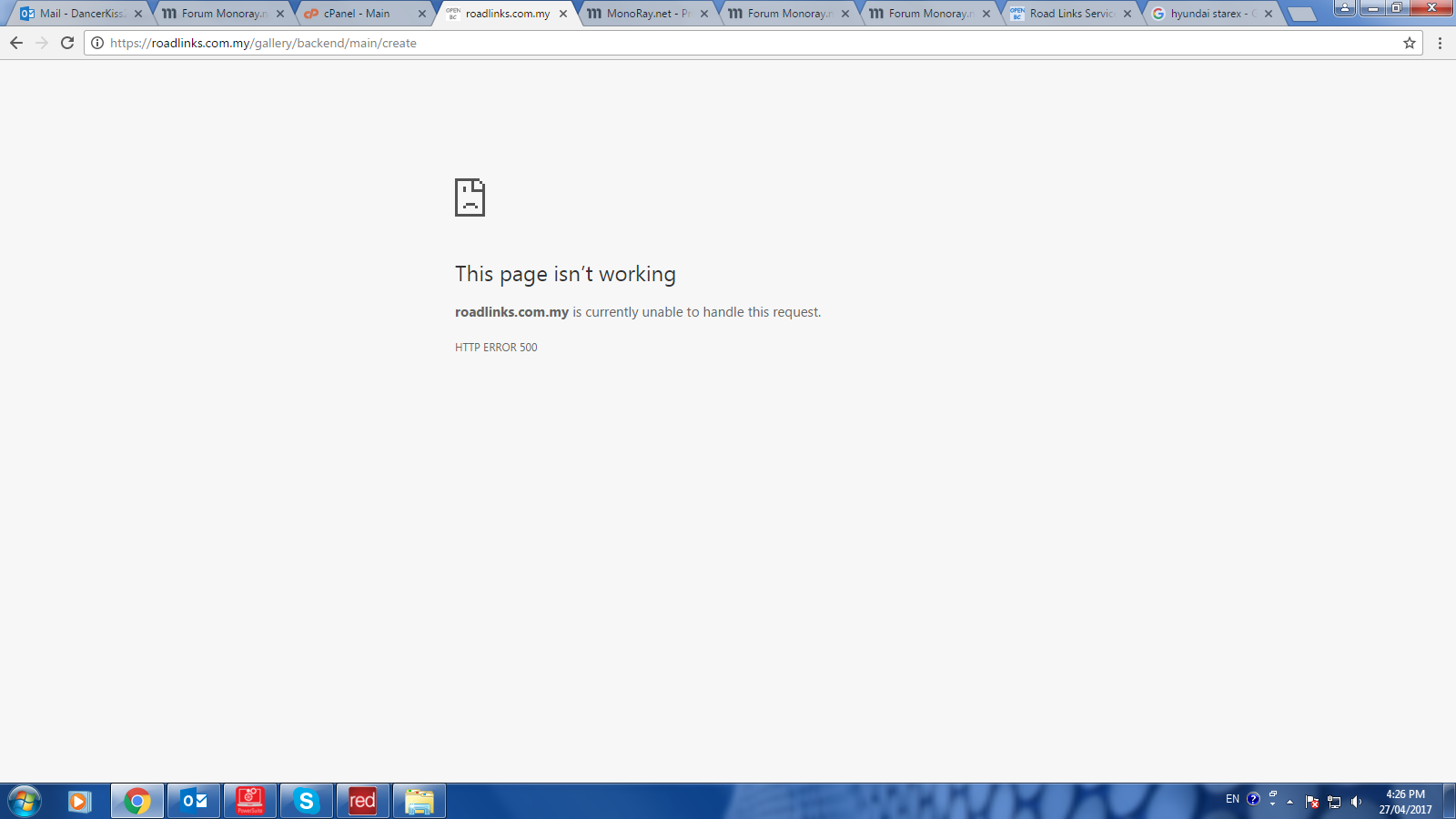Screen dimensions: 1456x819
Task: Open the file folder icon on the taskbar
Action: [x=420, y=801]
